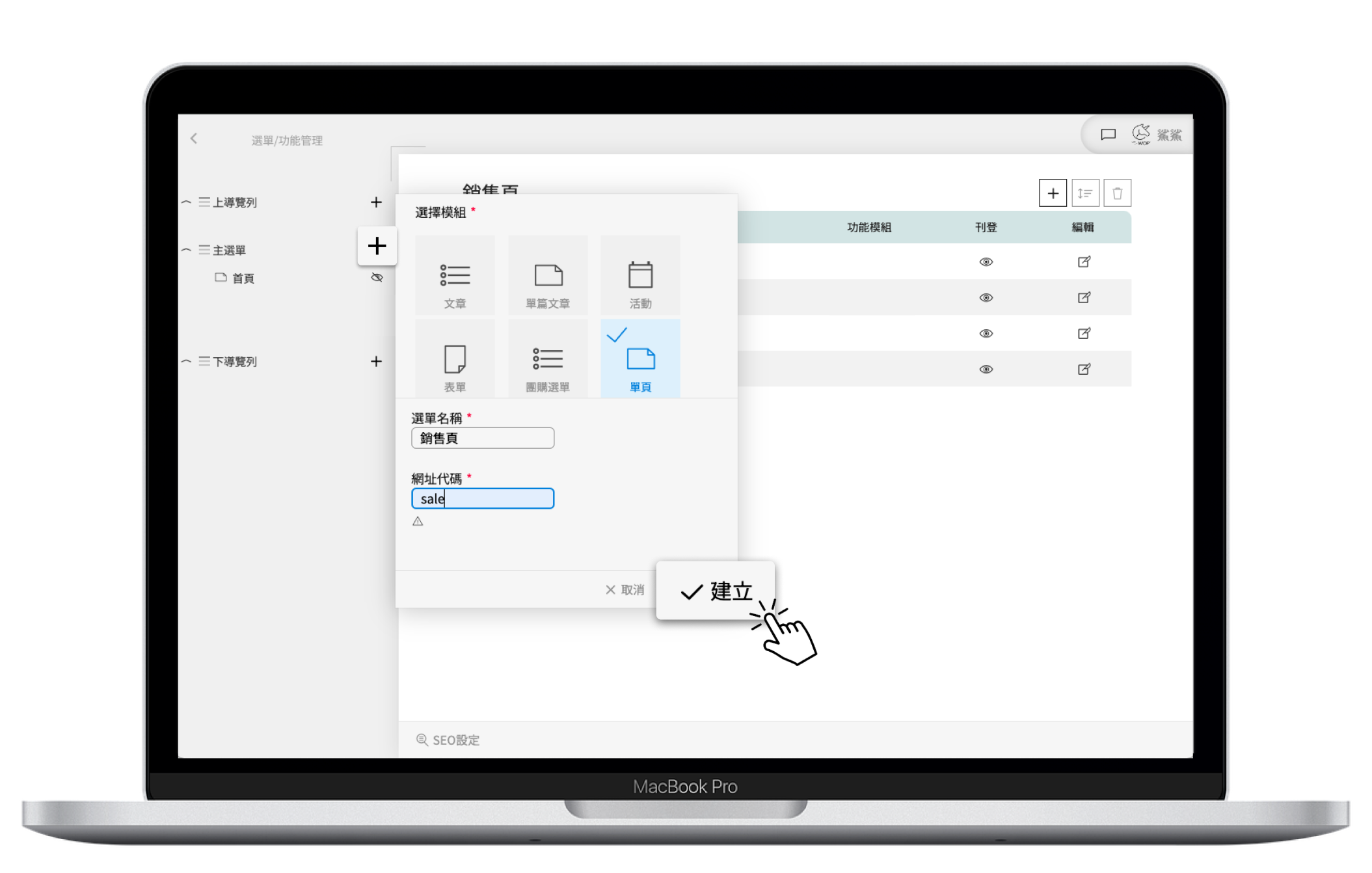Choose the 單篇文章 module tile
Screen dimensions: 1372x873
pos(548,275)
